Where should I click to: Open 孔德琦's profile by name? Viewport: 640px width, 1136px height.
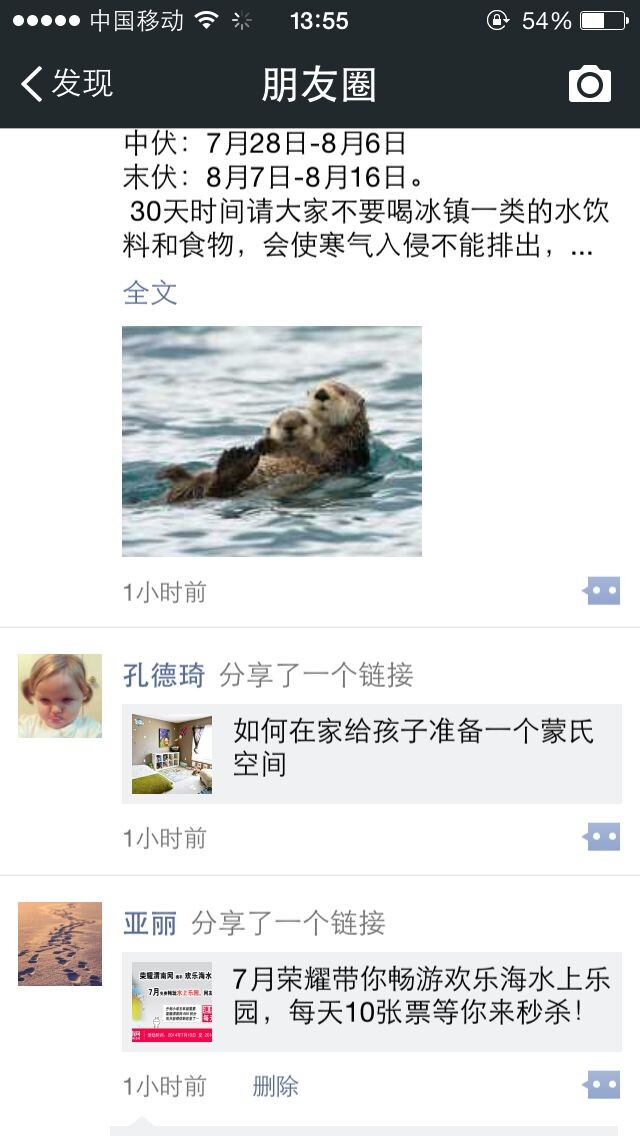point(164,675)
